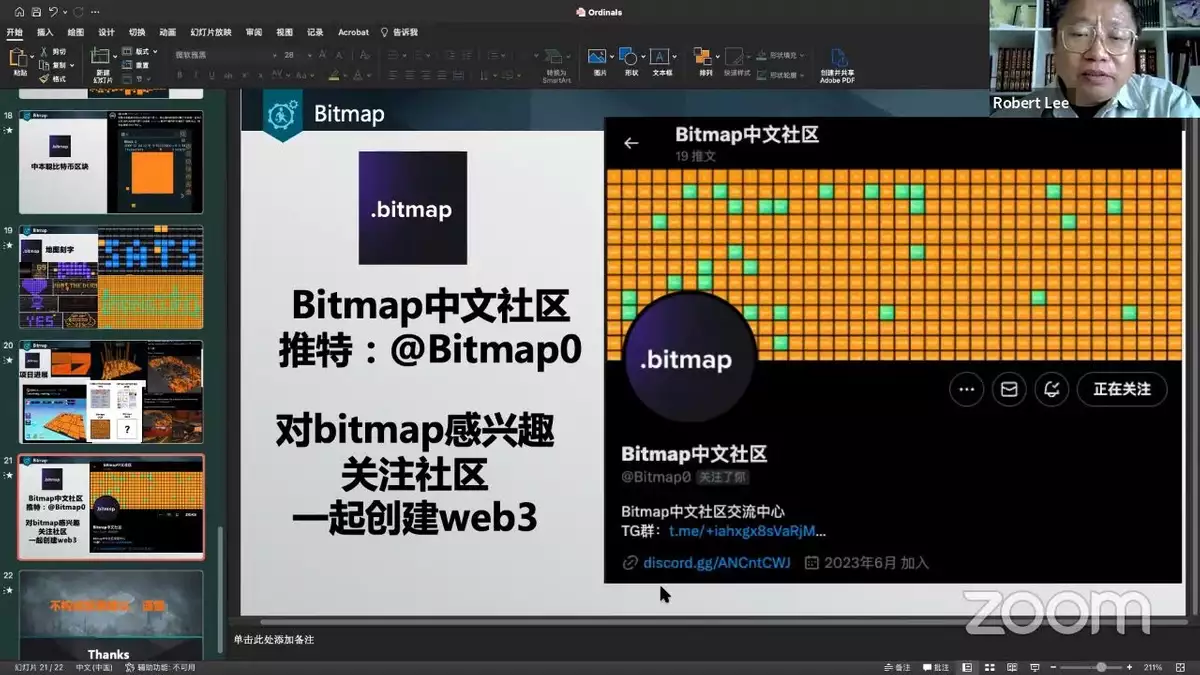1200x675 pixels.
Task: Select the slide 20 thumbnail
Action: pos(111,392)
